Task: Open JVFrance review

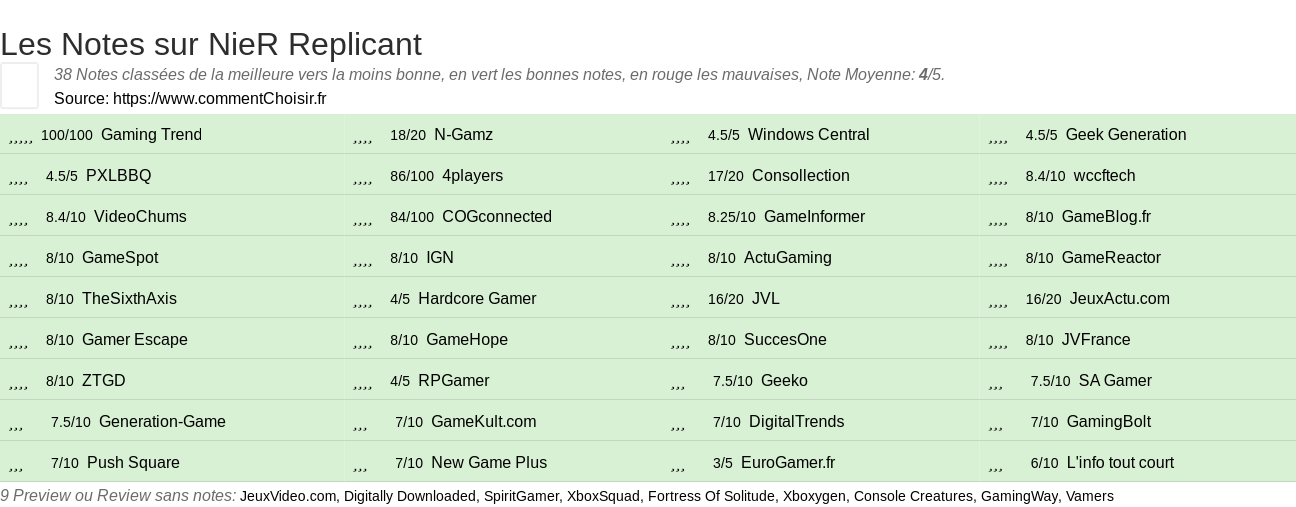Action: pyautogui.click(x=1096, y=340)
